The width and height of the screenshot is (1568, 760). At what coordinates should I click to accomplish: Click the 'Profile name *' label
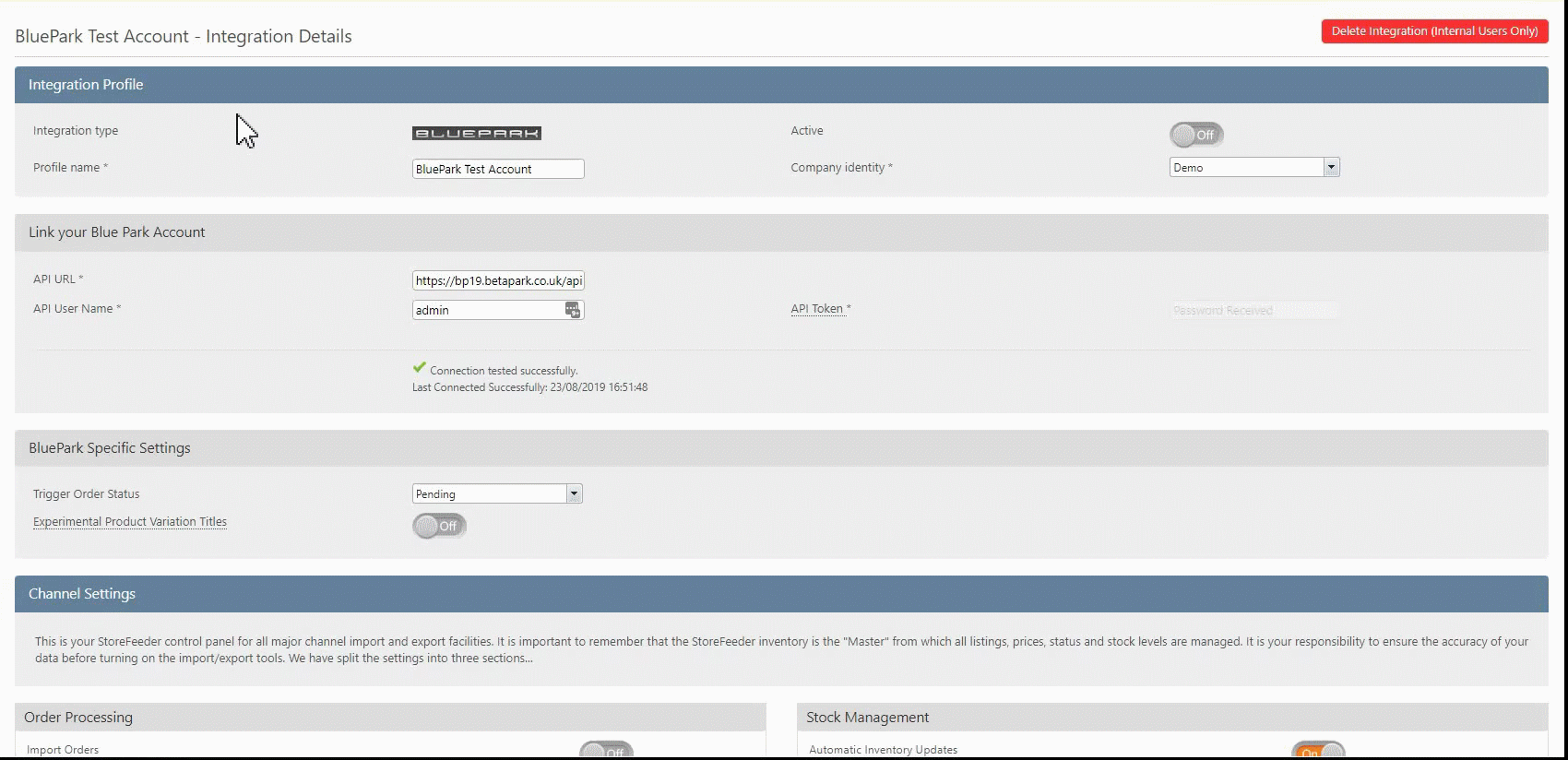click(70, 168)
